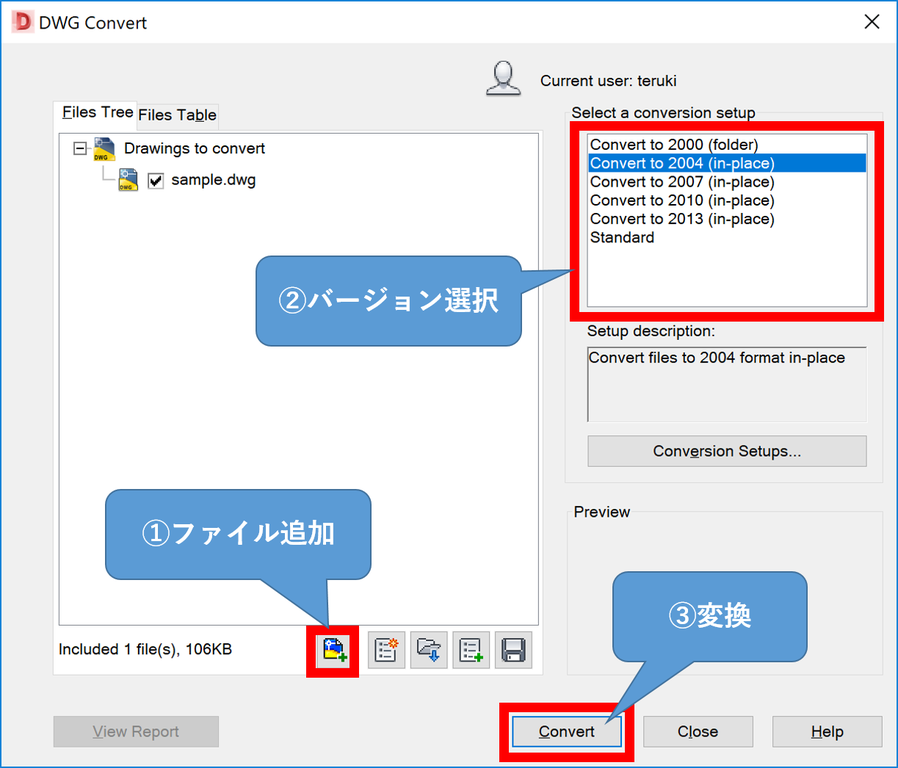898x768 pixels.
Task: Click the Included 1 file(s), 106KB status
Action: (x=145, y=649)
